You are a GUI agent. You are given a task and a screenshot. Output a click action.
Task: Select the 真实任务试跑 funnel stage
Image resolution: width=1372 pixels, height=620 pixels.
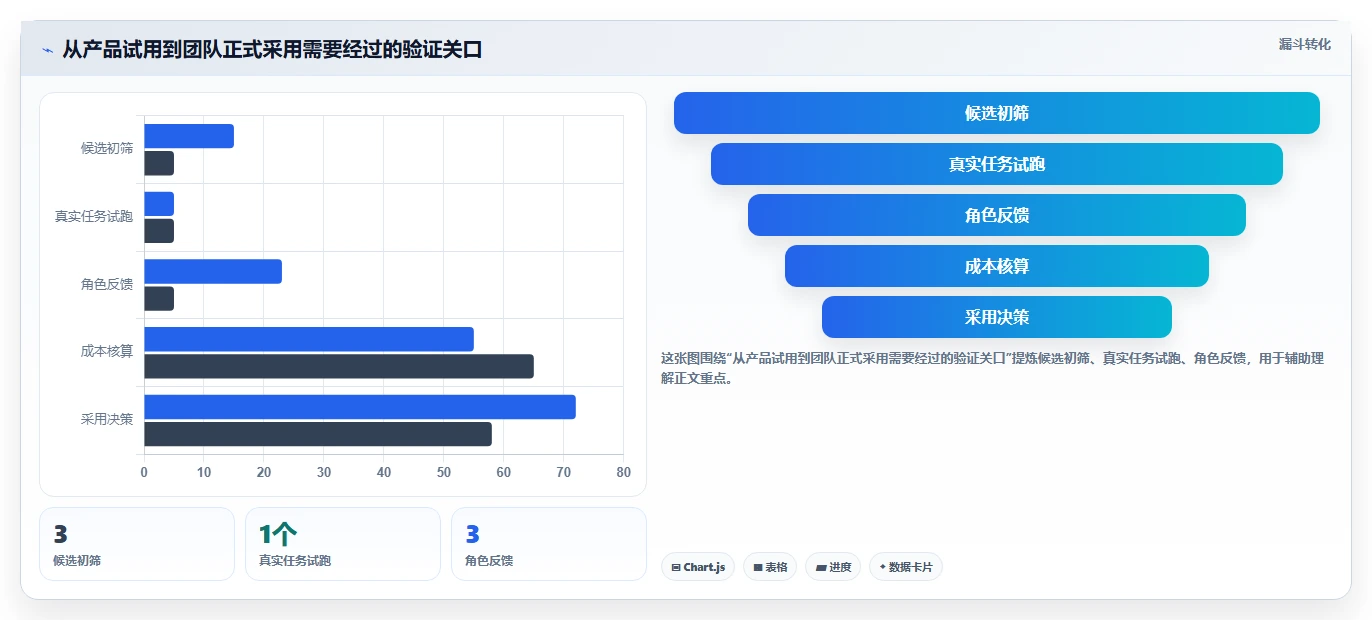(997, 164)
